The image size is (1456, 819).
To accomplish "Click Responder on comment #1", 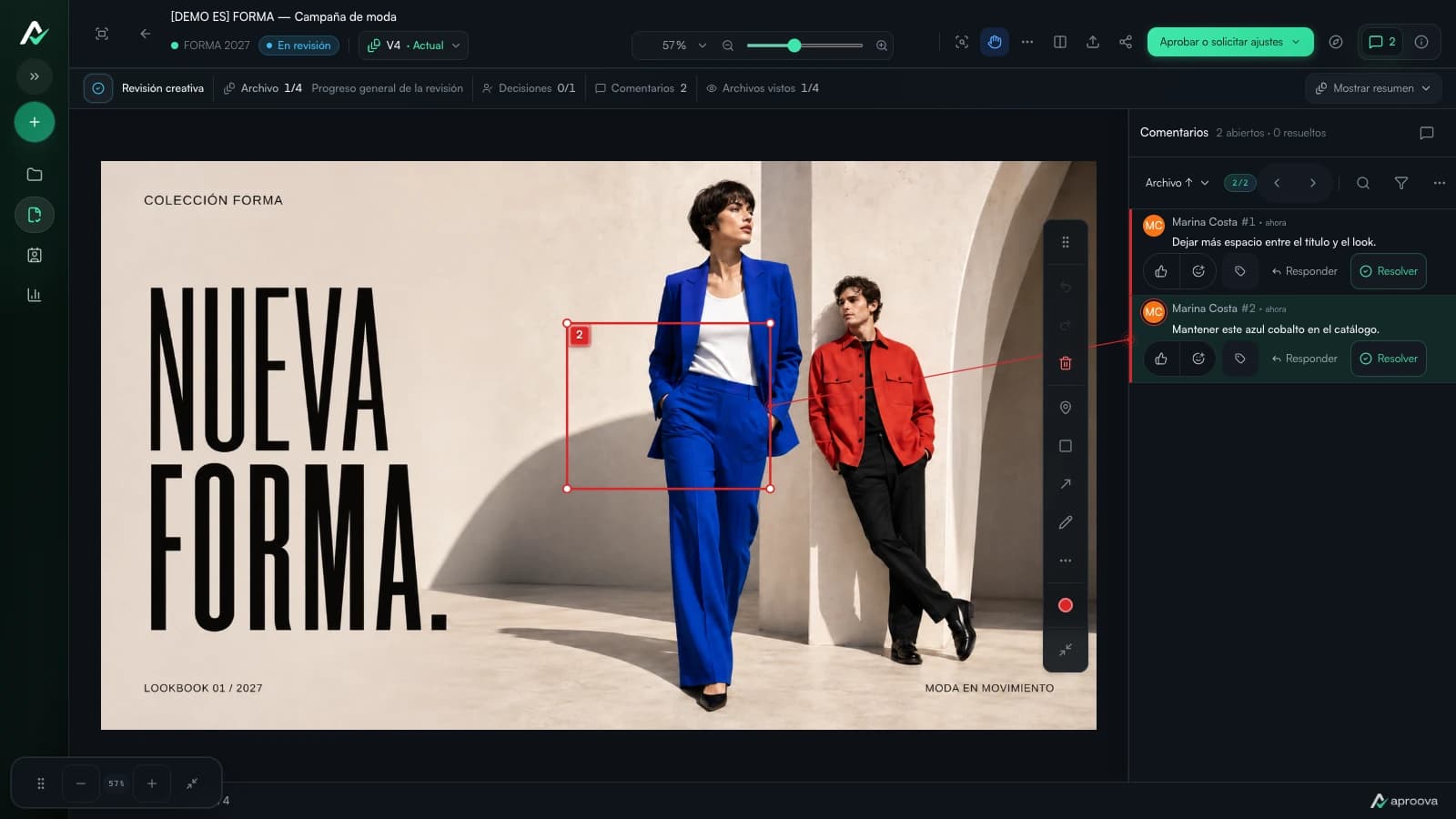I will 1304,271.
